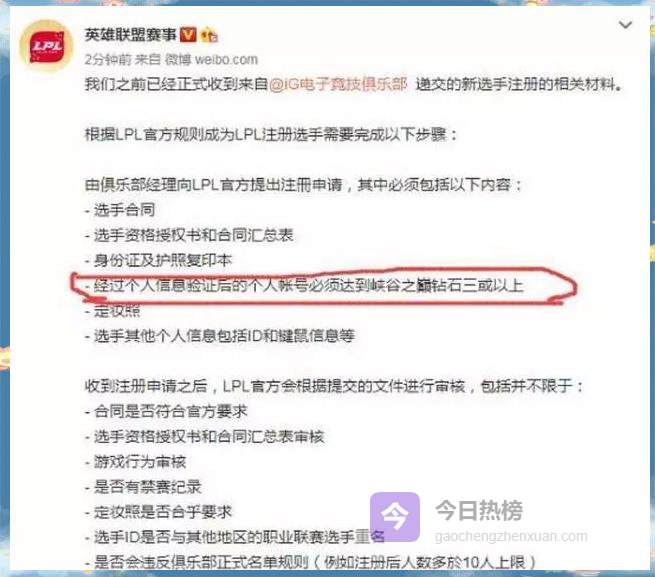
Task: Expand the post options chevron at top right
Action: tap(625, 25)
